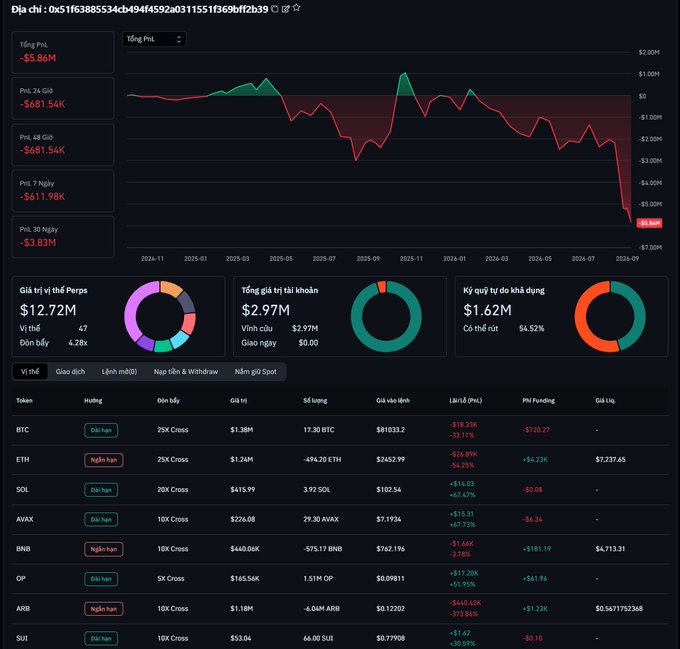Click the PnL 24 Giờ card
Image resolution: width=680 pixels, height=649 pixels.
(63, 98)
